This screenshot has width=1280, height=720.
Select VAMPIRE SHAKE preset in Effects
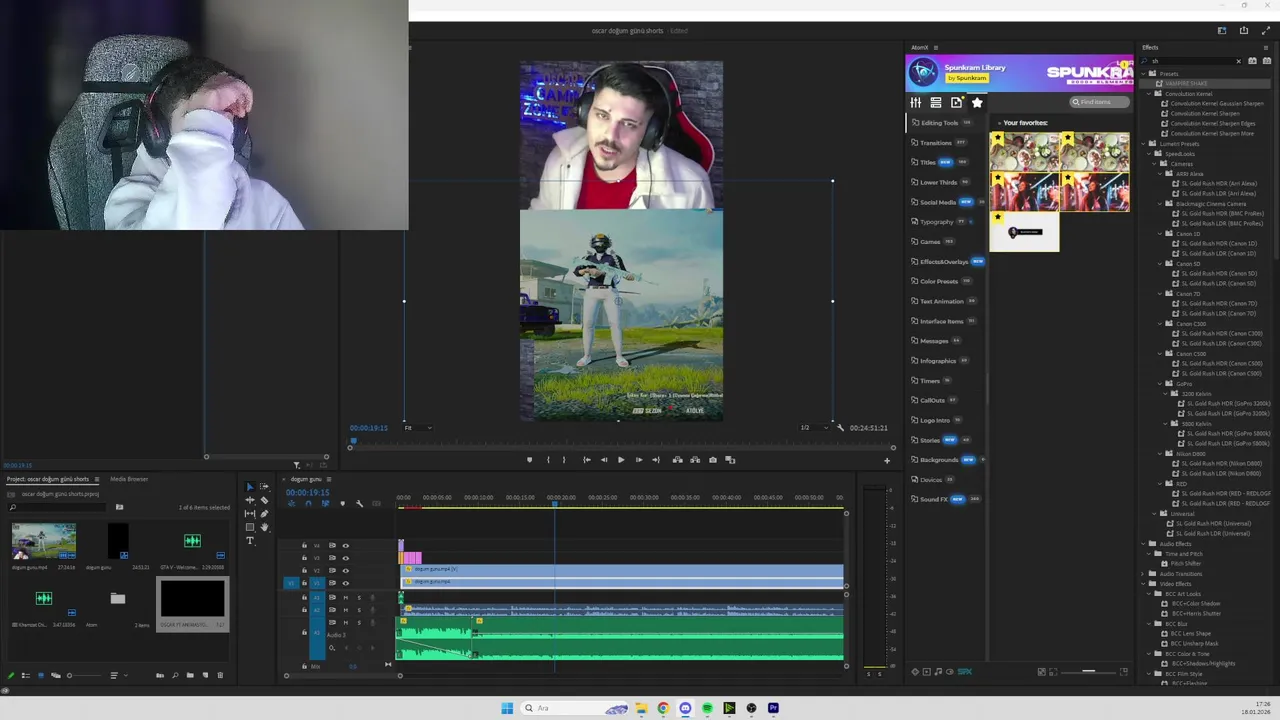click(1185, 83)
